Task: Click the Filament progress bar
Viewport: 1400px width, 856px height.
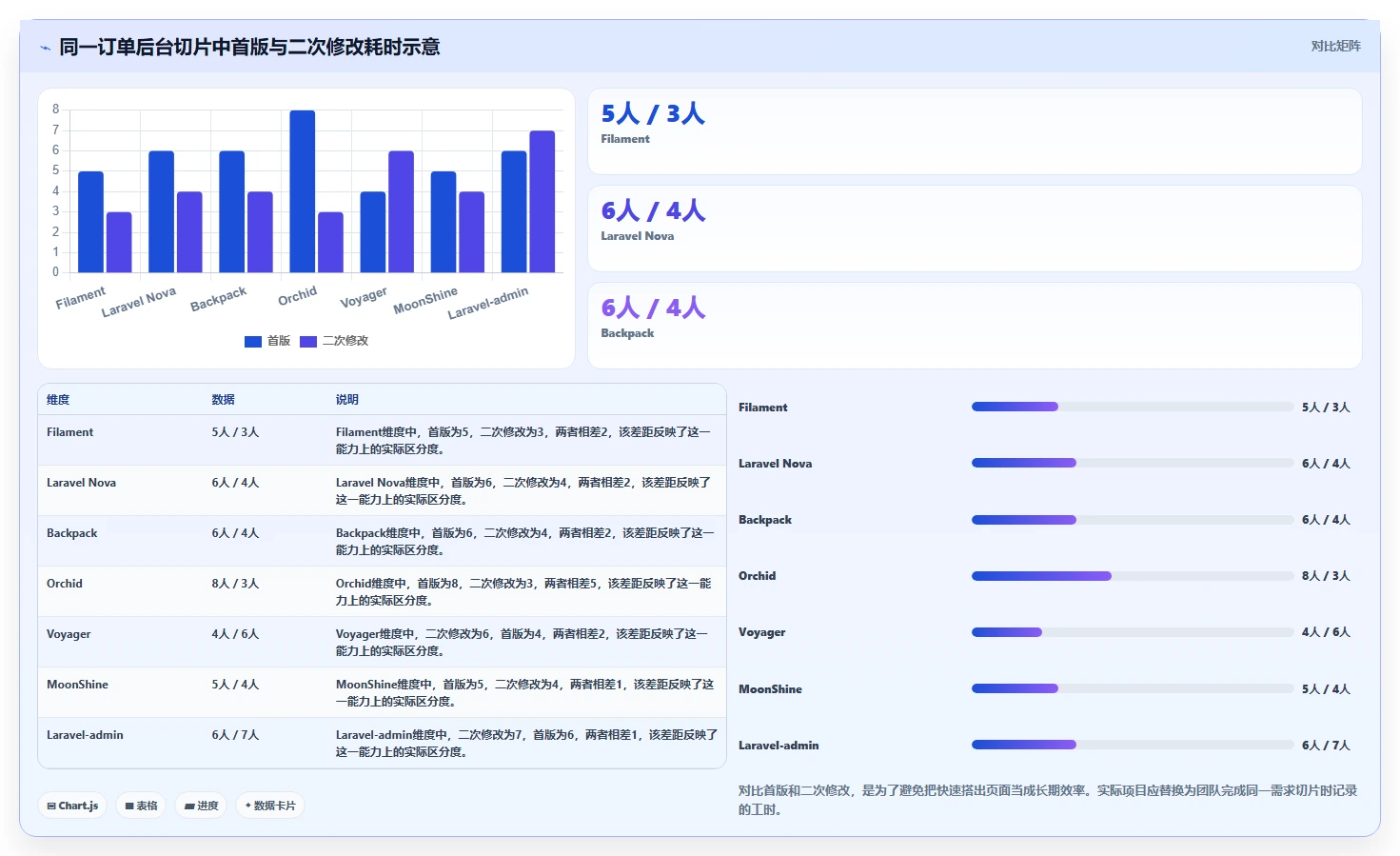Action: pos(1133,407)
